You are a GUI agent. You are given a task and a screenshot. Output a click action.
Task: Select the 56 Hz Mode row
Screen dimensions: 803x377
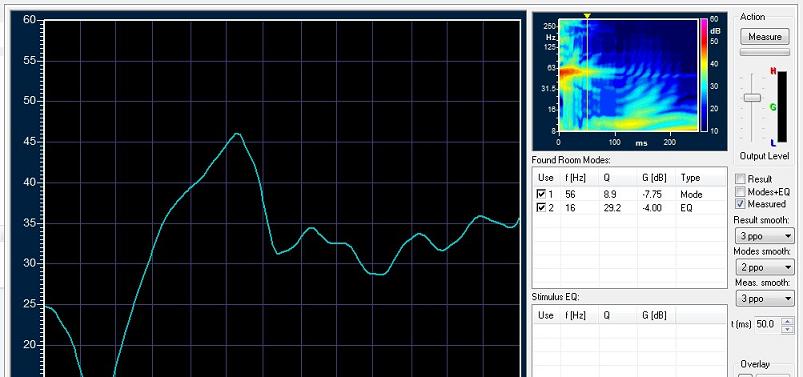pyautogui.click(x=629, y=194)
